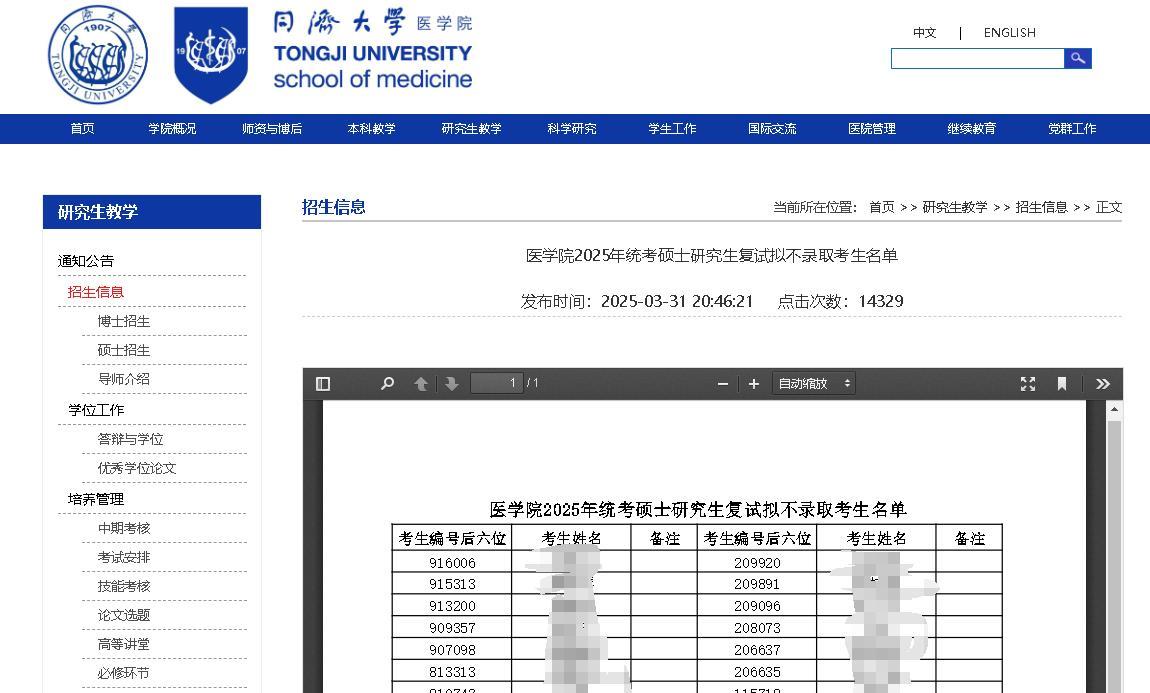Open the PDF viewer tools double-arrow menu
Image resolution: width=1150 pixels, height=693 pixels.
pyautogui.click(x=1102, y=384)
